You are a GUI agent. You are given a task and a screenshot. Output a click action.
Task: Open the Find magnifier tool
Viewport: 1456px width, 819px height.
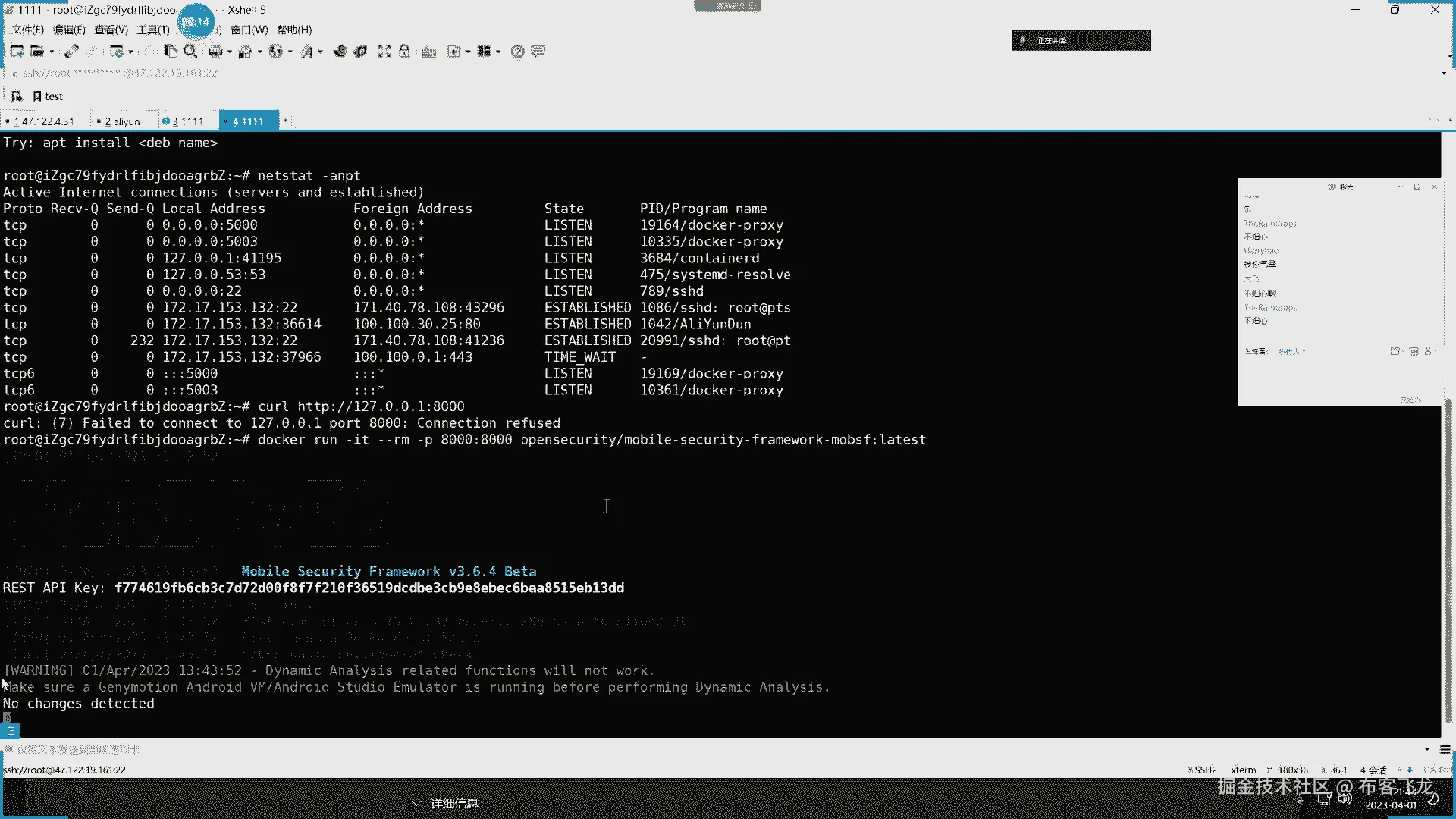[x=190, y=52]
